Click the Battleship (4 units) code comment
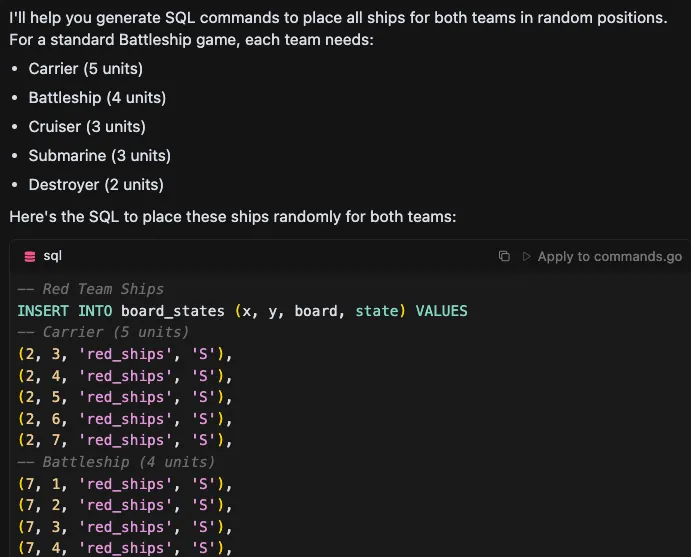Screen dimensions: 691x557 point(116,462)
